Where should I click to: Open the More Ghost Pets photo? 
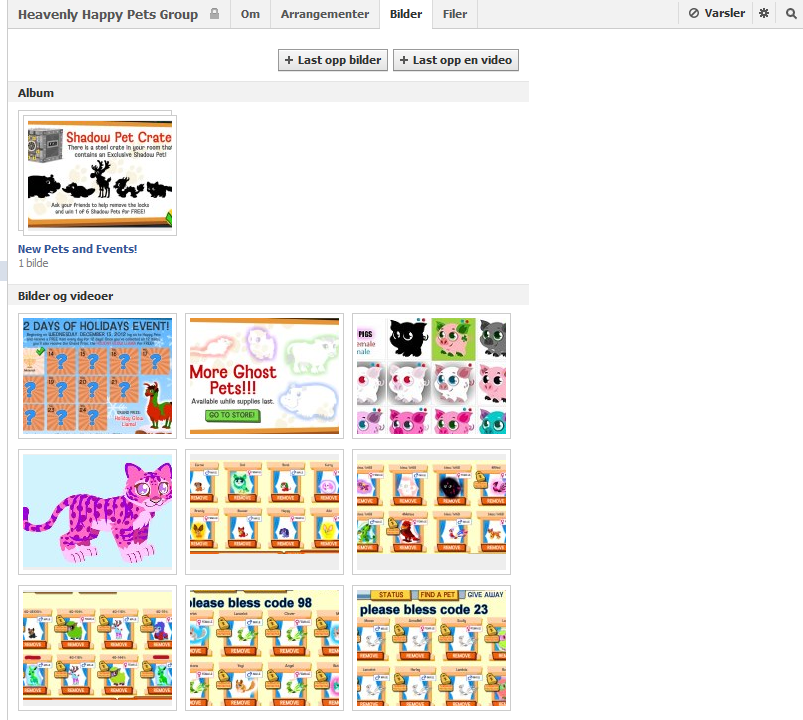[x=264, y=376]
